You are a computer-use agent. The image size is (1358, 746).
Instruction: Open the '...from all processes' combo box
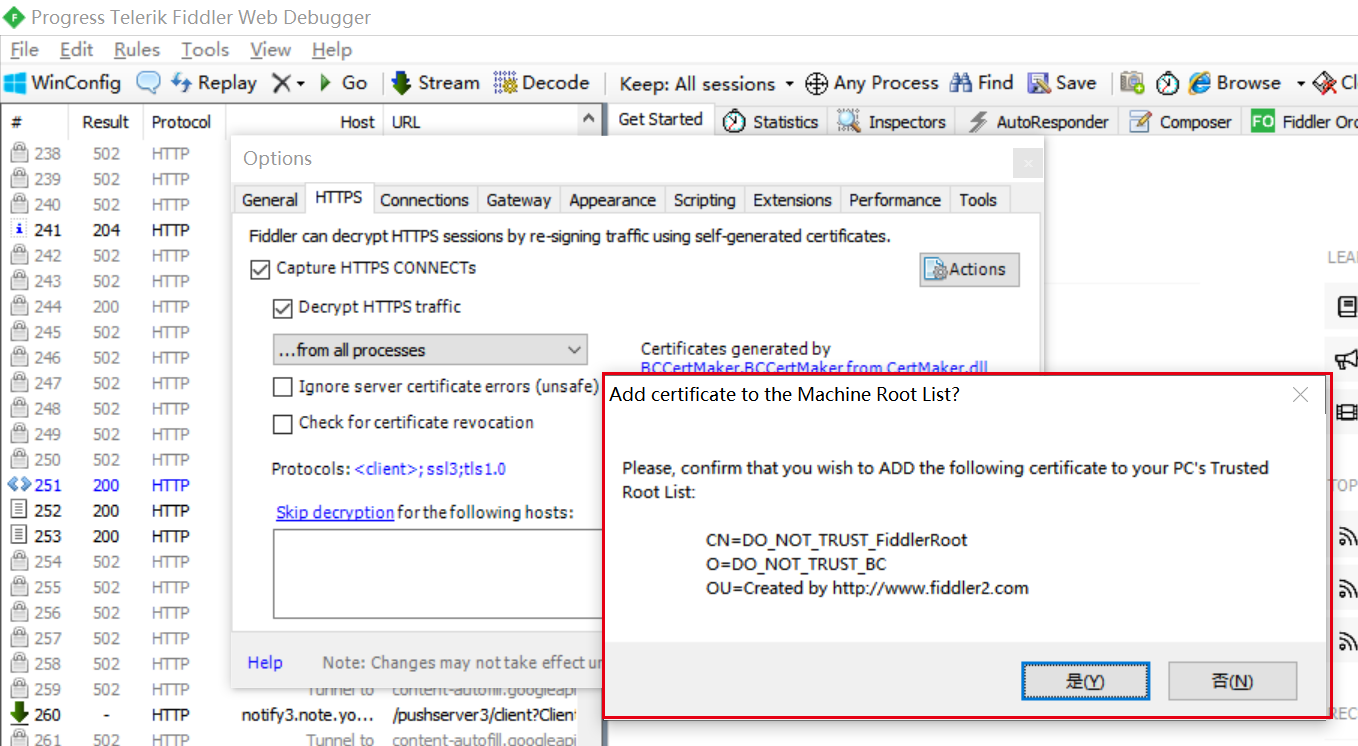point(430,350)
